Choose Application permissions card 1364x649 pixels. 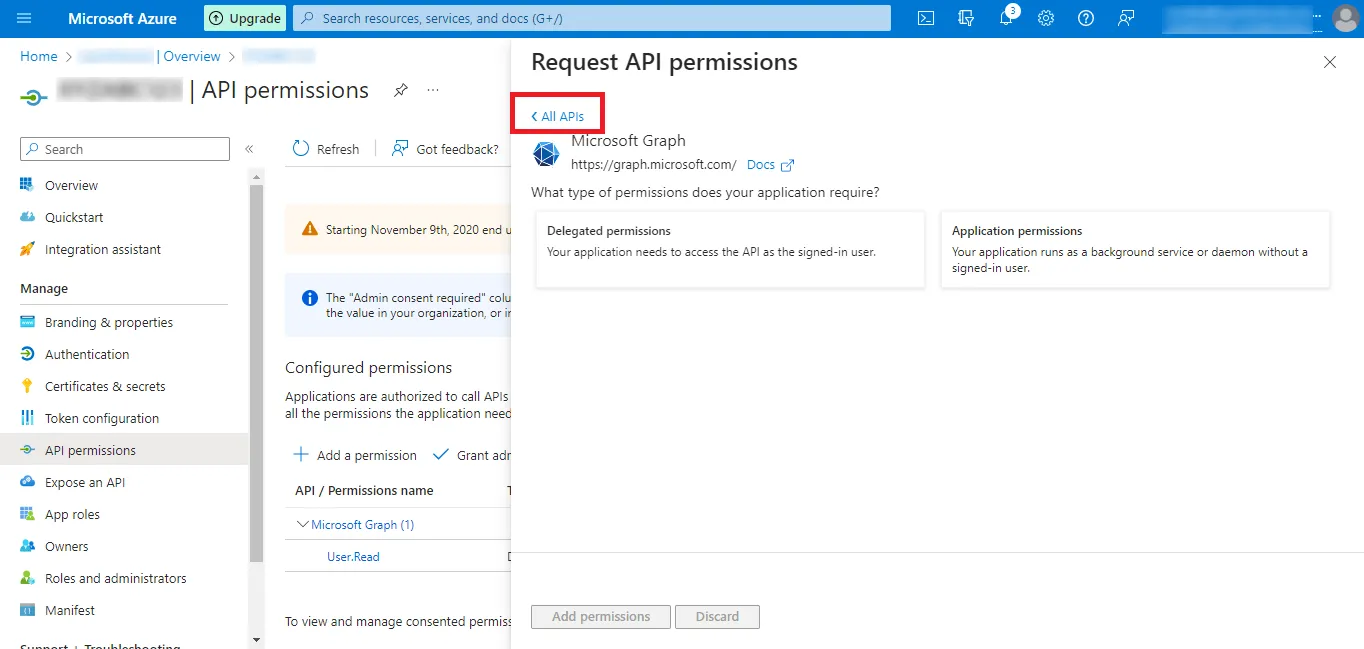[1135, 249]
